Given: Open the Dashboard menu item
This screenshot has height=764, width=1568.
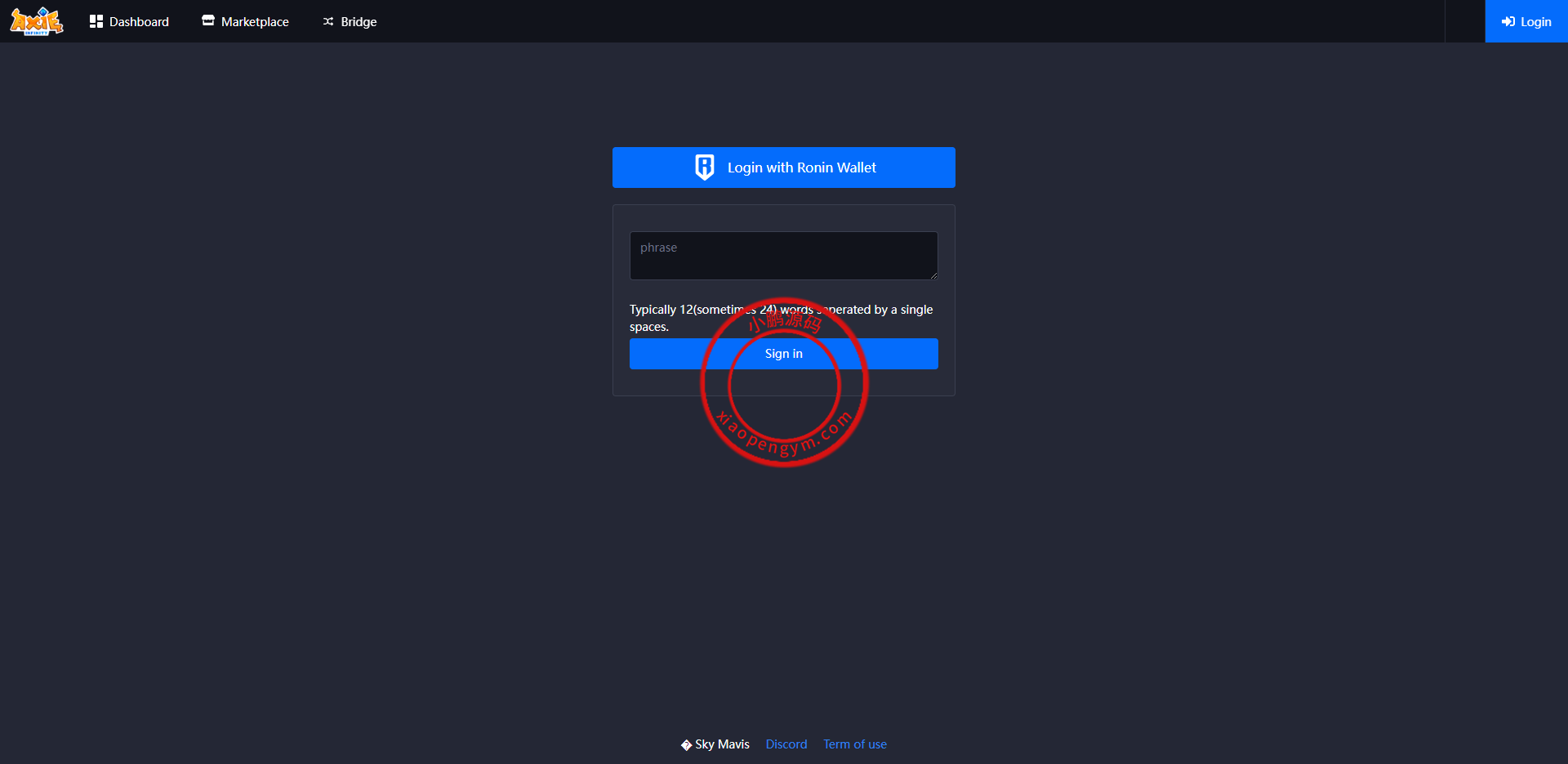Looking at the screenshot, I should click(x=139, y=22).
